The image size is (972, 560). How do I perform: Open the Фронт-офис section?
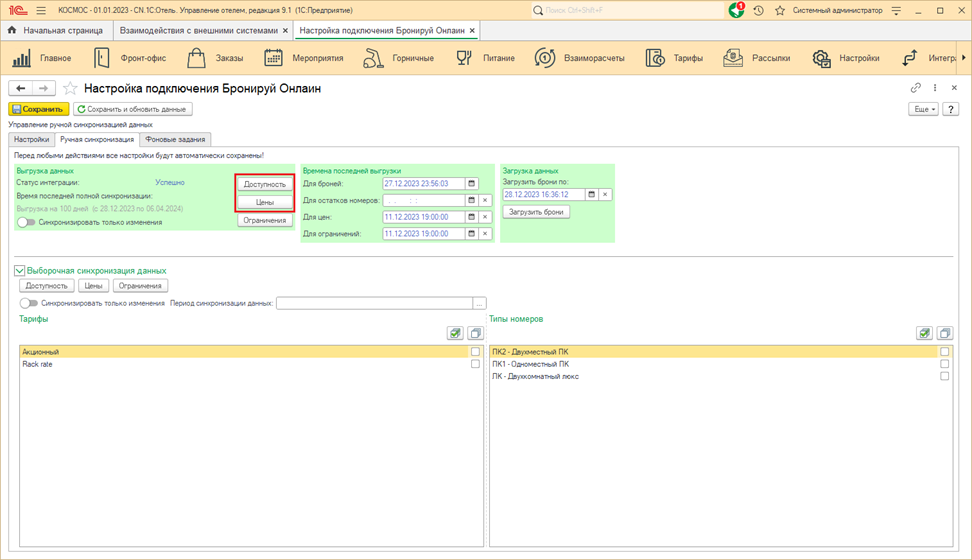click(130, 58)
